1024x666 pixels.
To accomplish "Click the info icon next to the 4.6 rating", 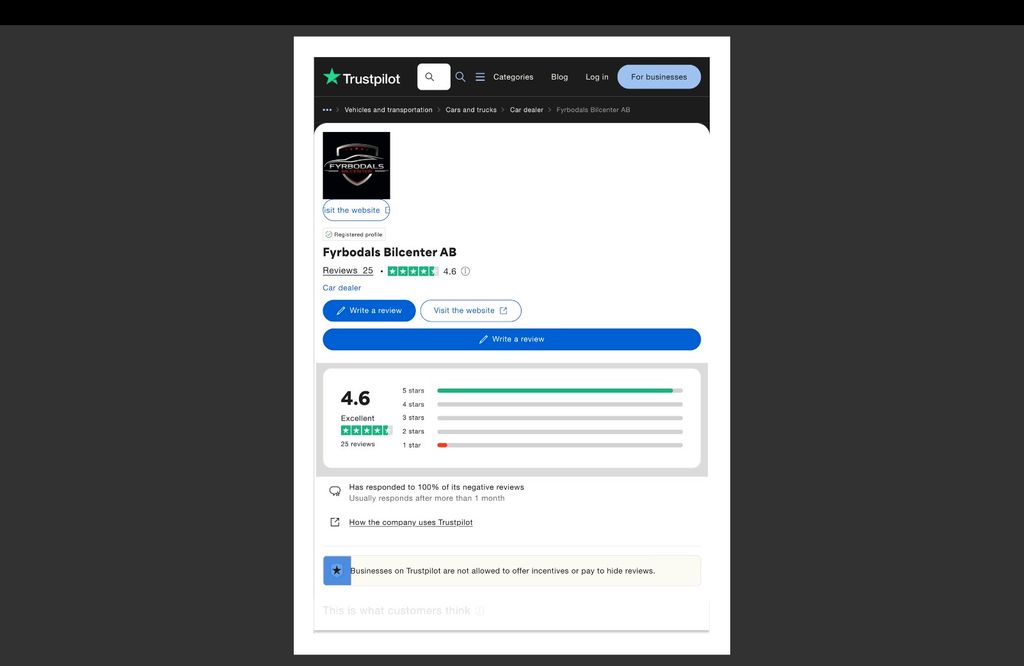I will click(x=465, y=271).
